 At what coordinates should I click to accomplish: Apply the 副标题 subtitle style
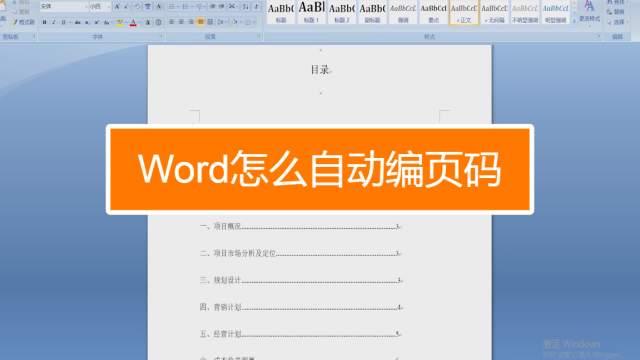pos(372,12)
